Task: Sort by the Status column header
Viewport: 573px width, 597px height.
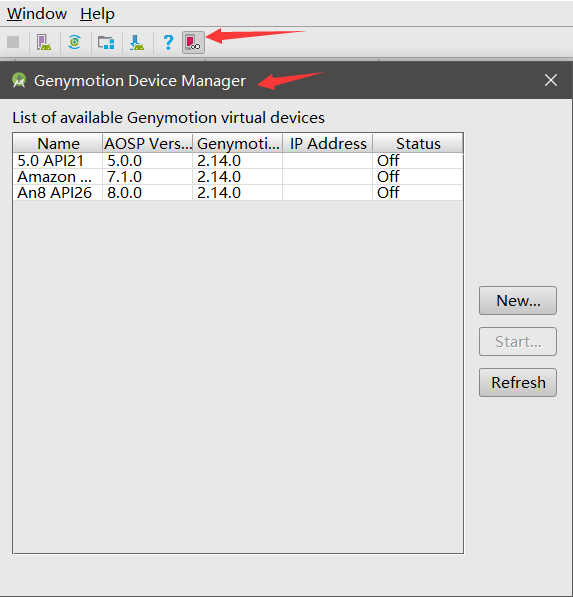Action: 418,144
